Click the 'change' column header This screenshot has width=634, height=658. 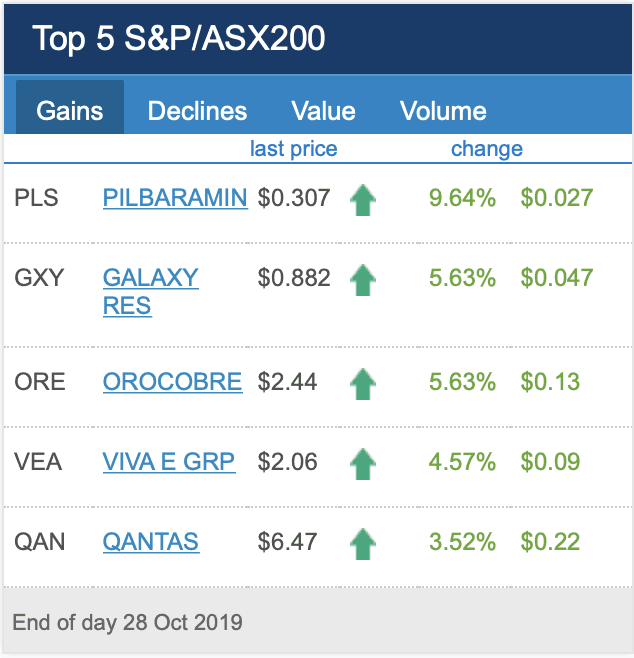487,149
